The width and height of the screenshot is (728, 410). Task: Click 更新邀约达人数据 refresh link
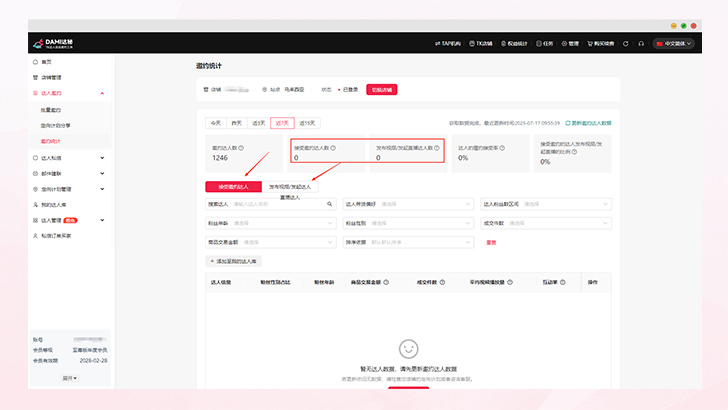588,123
